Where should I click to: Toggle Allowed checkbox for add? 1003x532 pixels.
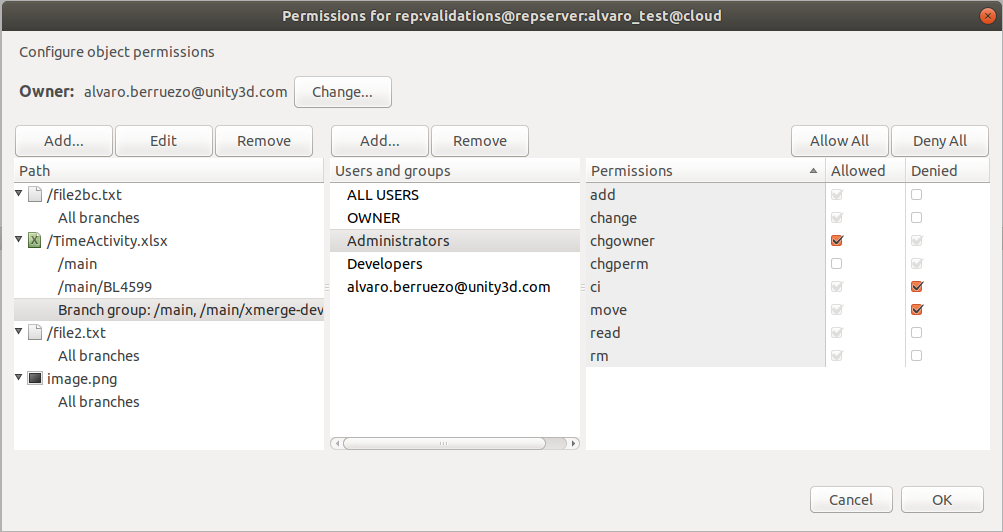click(836, 194)
